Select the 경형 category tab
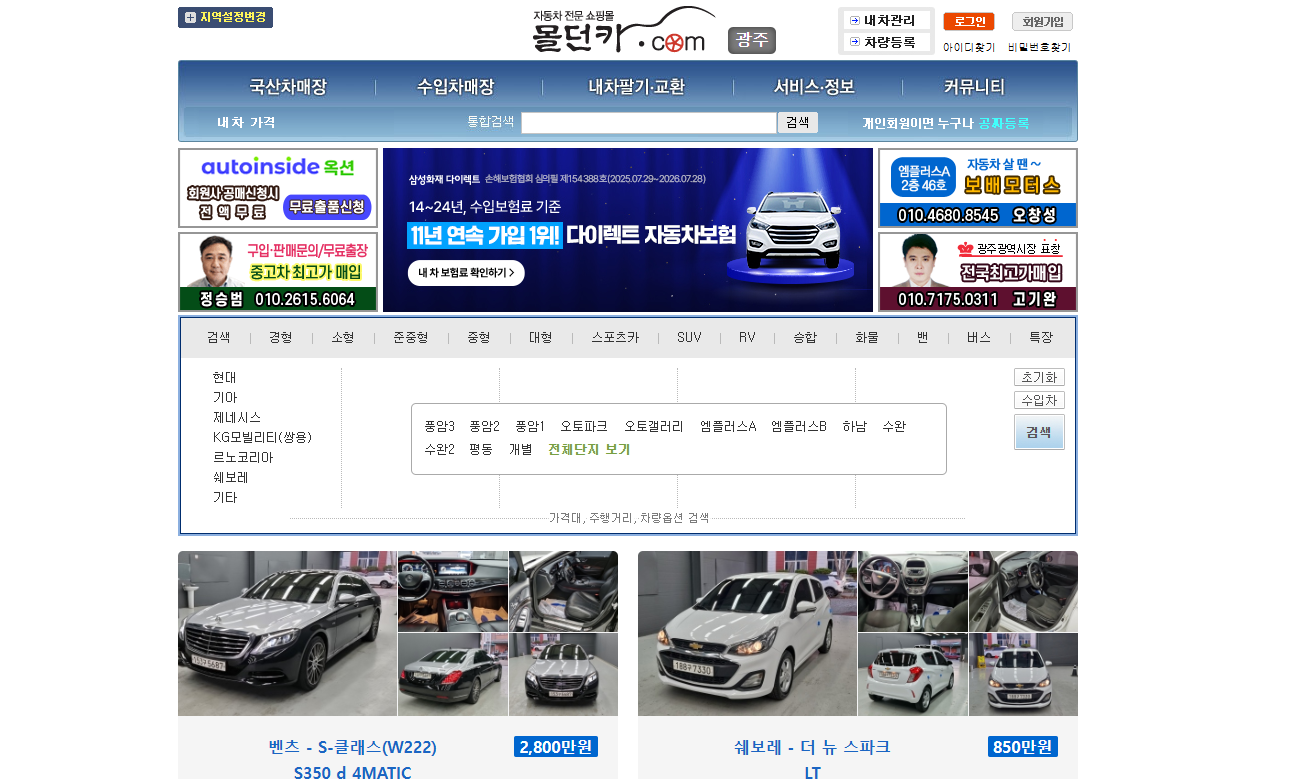This screenshot has width=1313, height=779. (280, 338)
